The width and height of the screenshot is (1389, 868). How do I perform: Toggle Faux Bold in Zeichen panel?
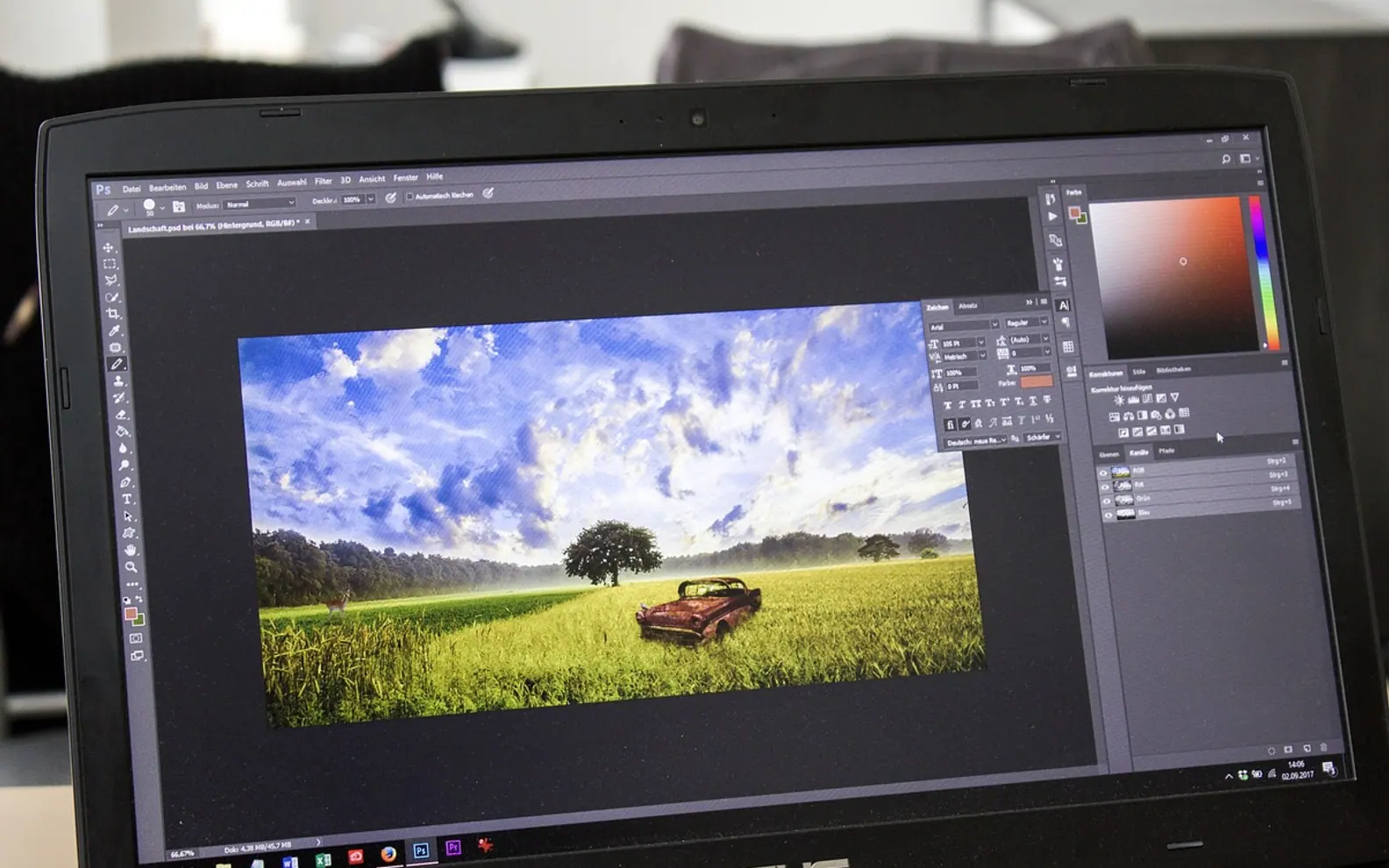(x=947, y=405)
